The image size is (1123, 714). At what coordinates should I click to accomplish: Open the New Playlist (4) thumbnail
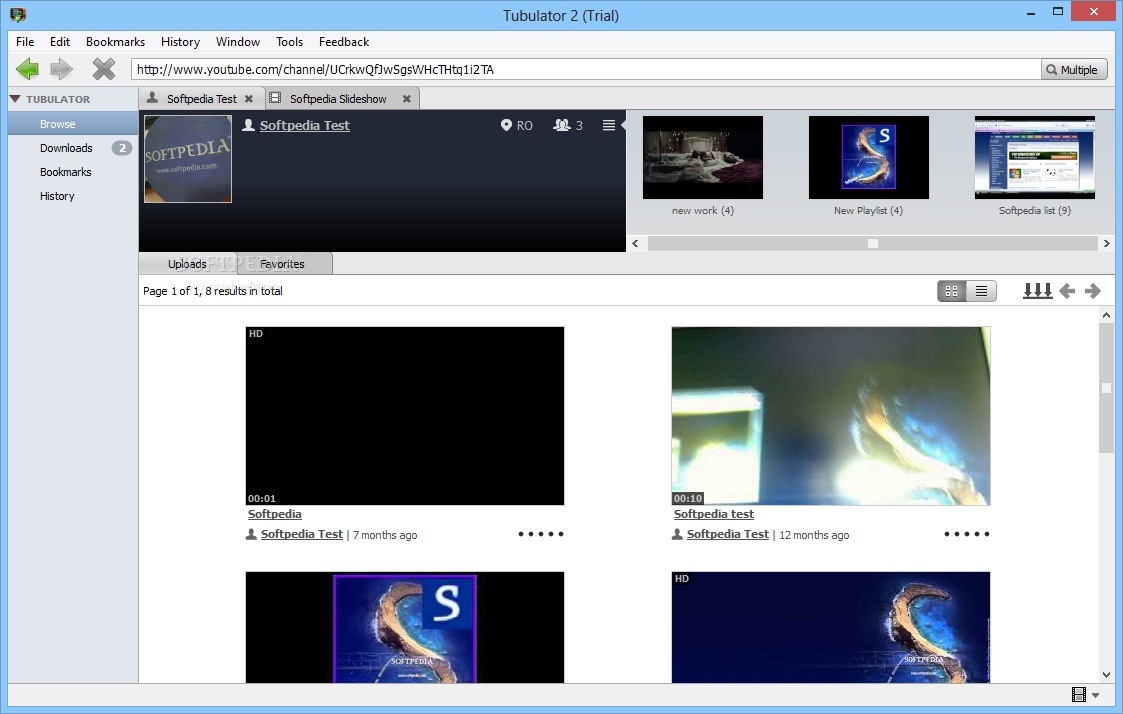click(x=869, y=158)
